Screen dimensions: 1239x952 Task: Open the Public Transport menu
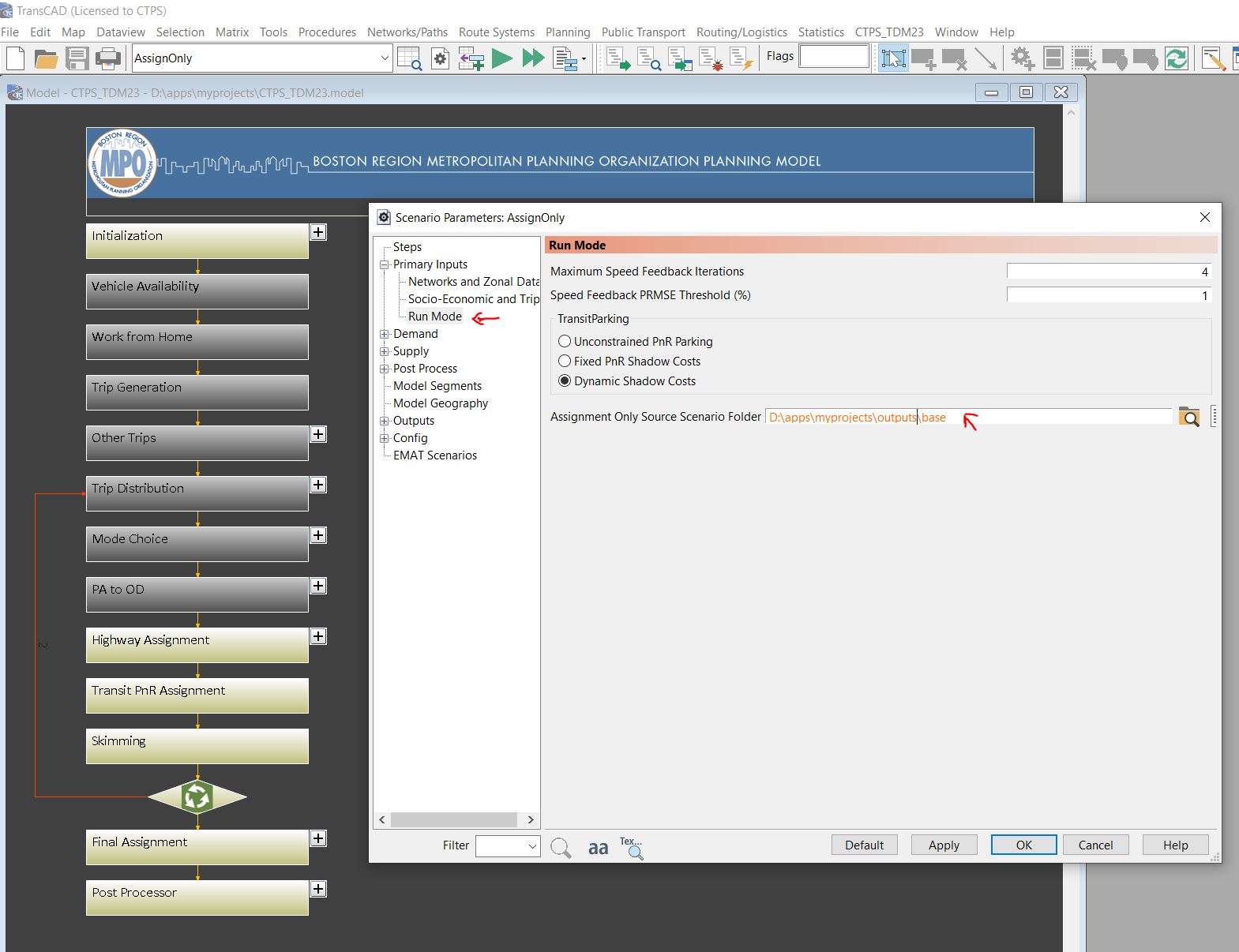(644, 32)
